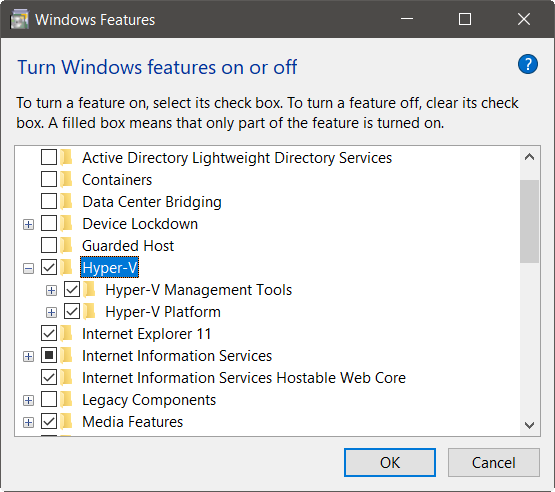Expand the Internet Information Services node

tap(28, 356)
